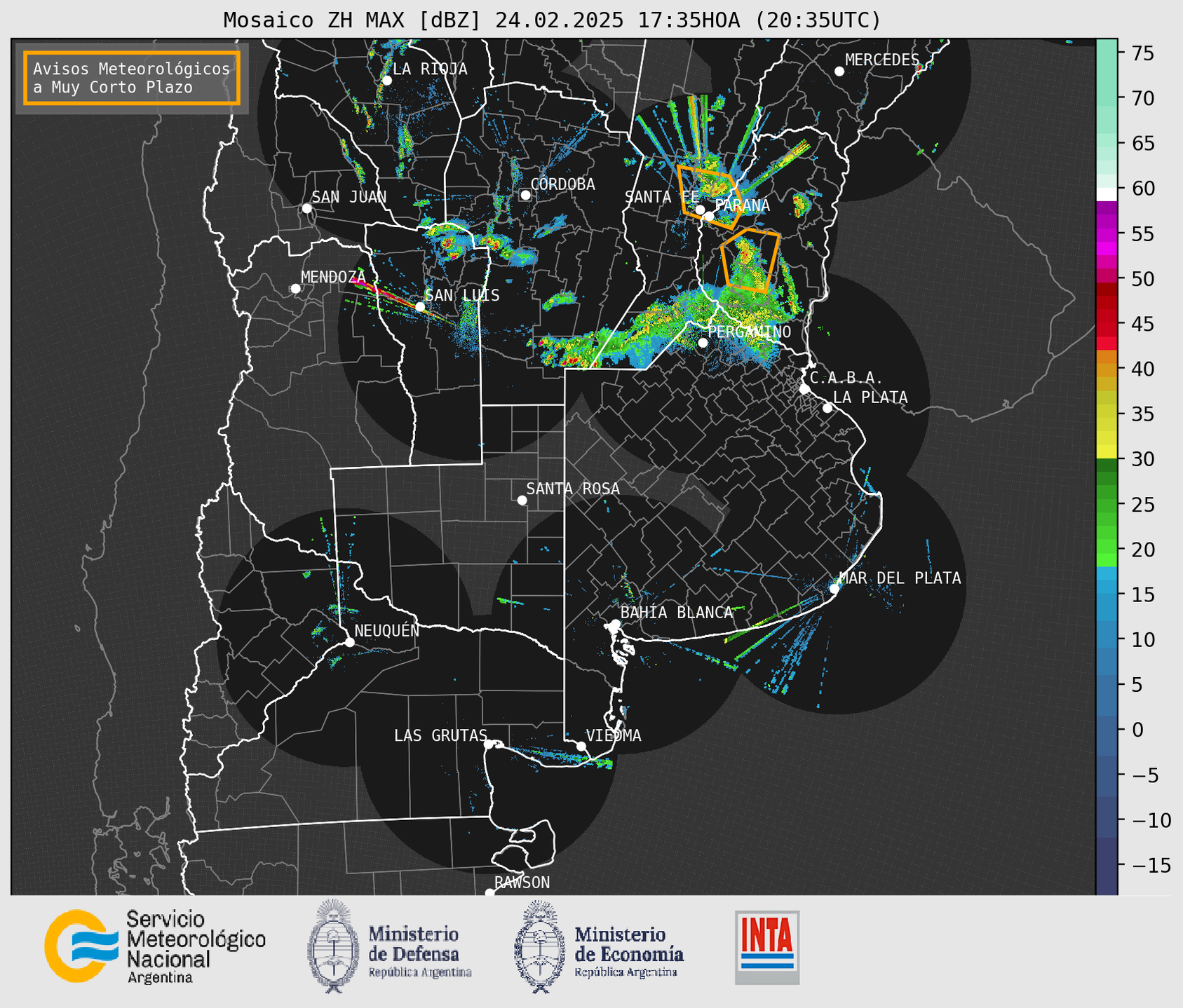Viewport: 1183px width, 1008px height.
Task: Click the SANTA ROSA city marker dot
Action: tap(522, 500)
